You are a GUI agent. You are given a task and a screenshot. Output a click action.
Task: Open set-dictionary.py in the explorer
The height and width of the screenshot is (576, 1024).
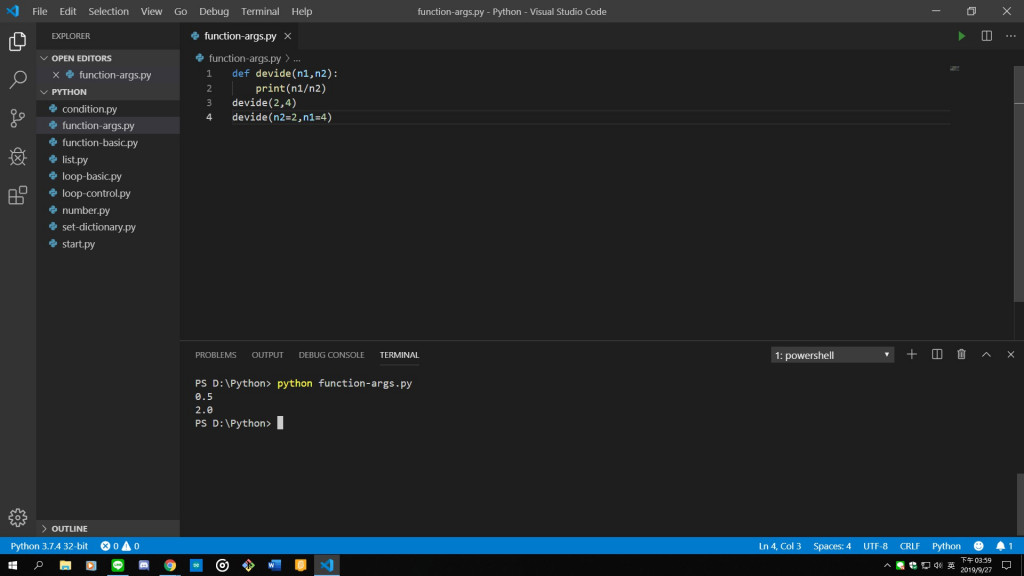click(x=108, y=227)
